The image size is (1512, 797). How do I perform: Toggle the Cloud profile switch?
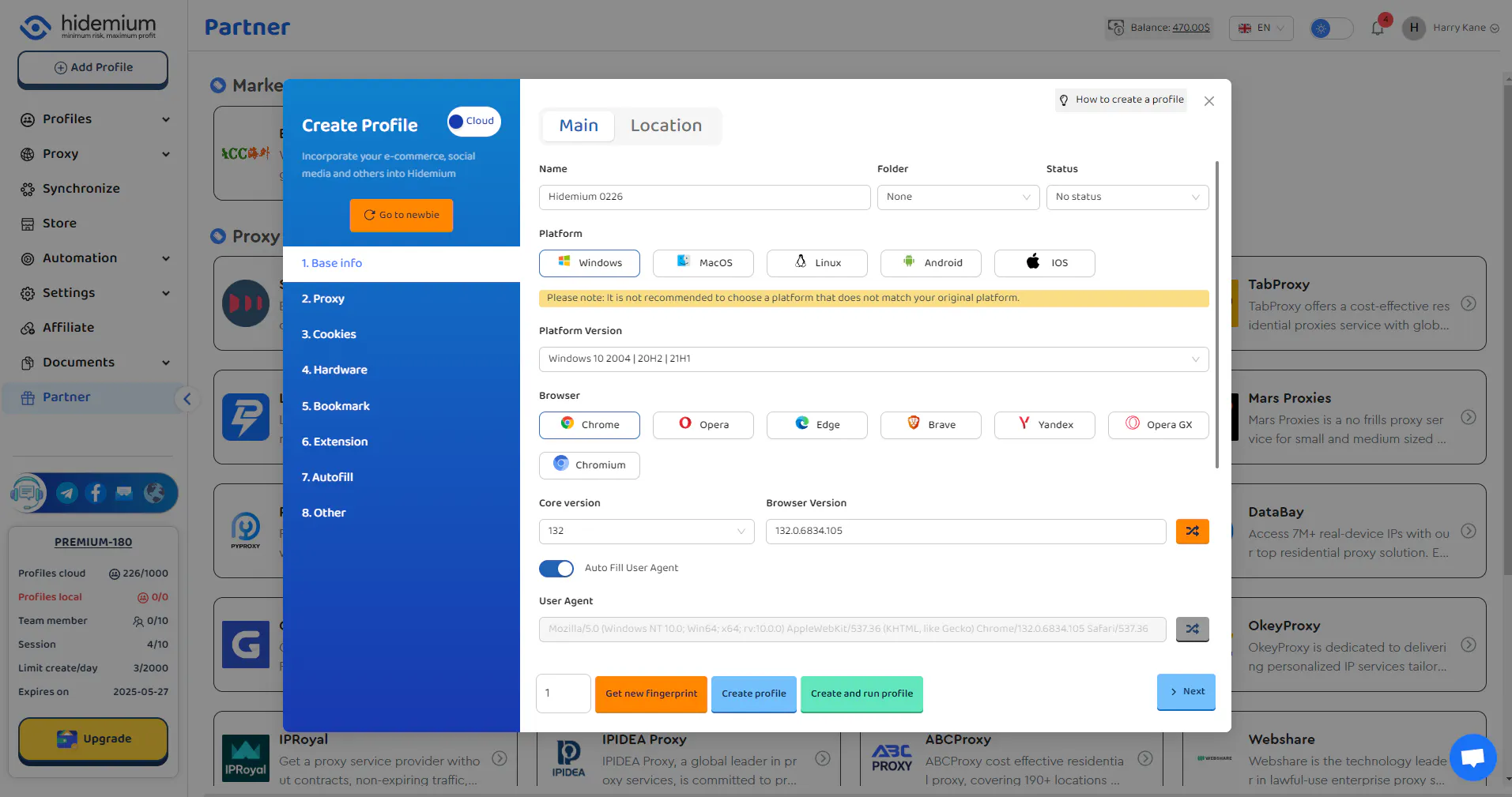click(x=473, y=122)
